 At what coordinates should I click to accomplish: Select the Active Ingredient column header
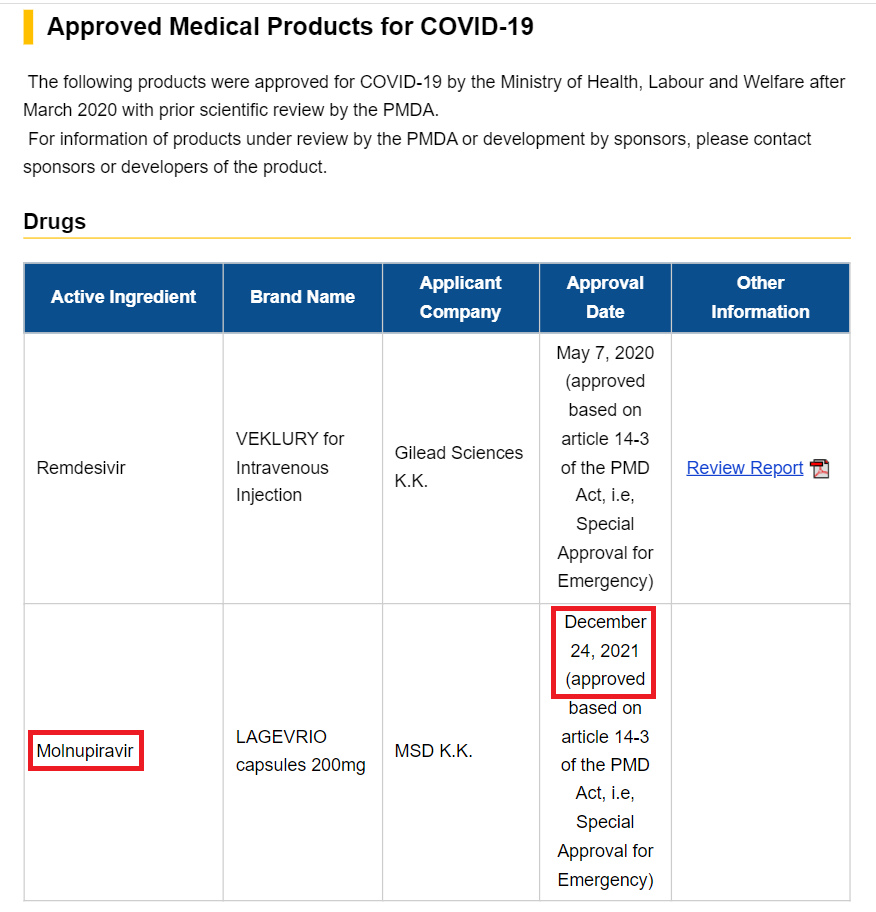(123, 297)
